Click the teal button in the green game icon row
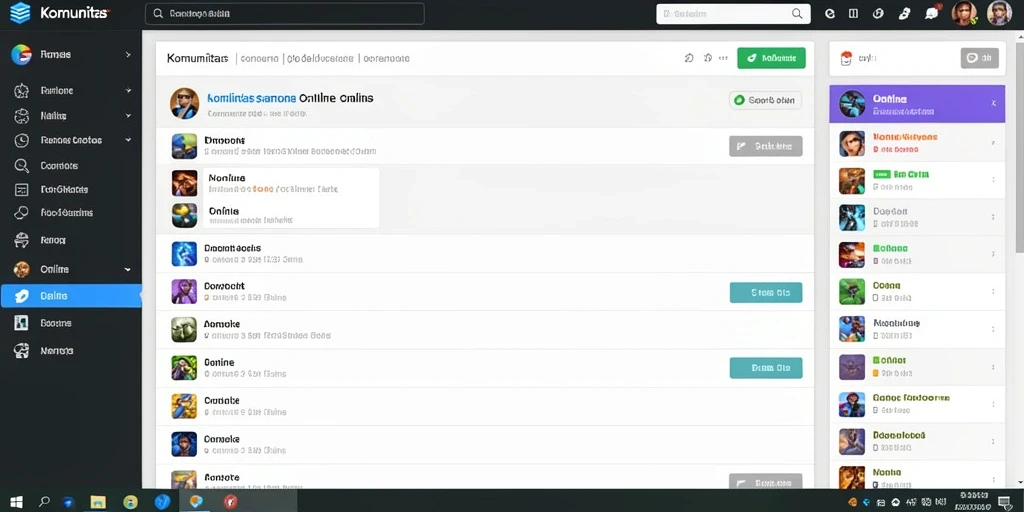1024x512 pixels. (x=765, y=368)
